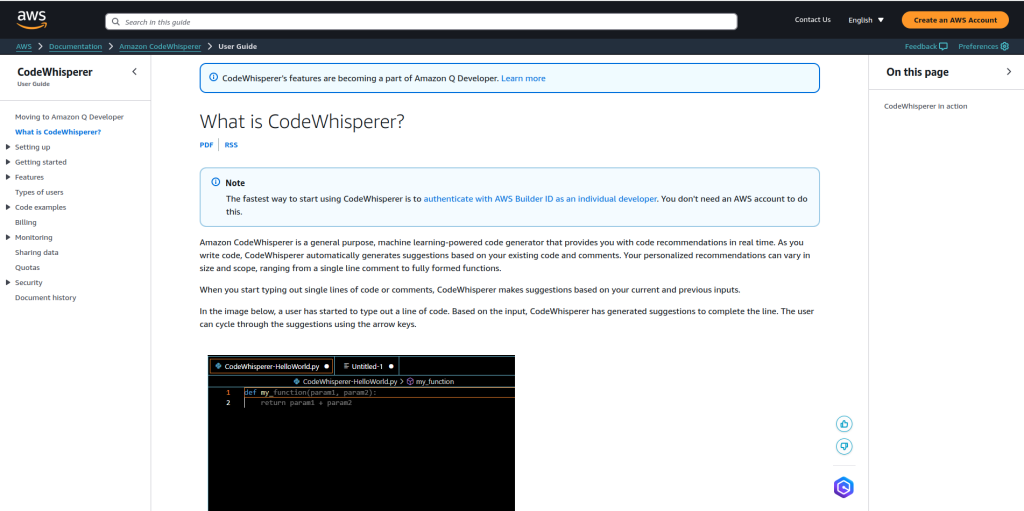
Task: Click the search in this guide field
Action: (421, 21)
